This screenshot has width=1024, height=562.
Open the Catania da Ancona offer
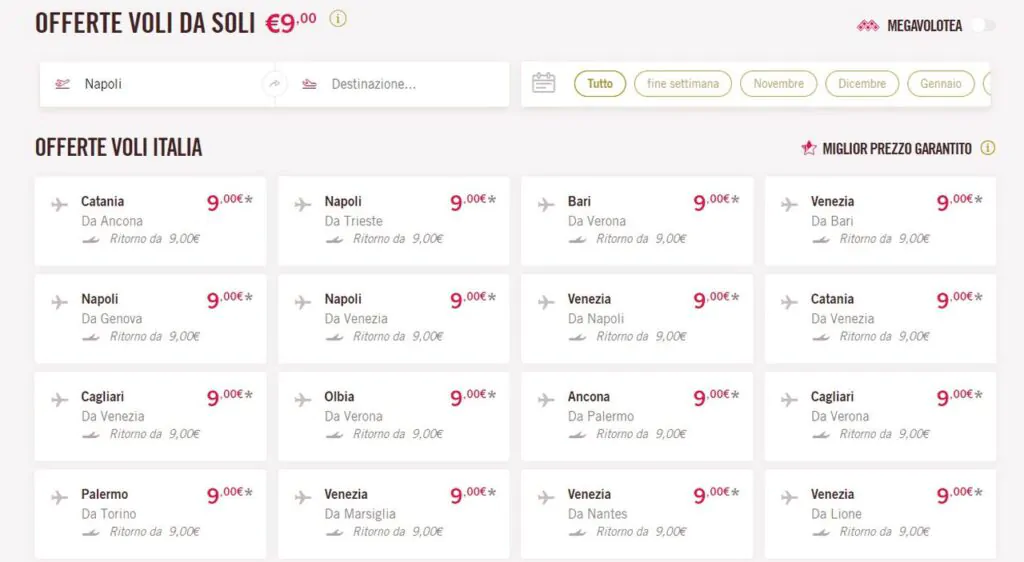150,221
